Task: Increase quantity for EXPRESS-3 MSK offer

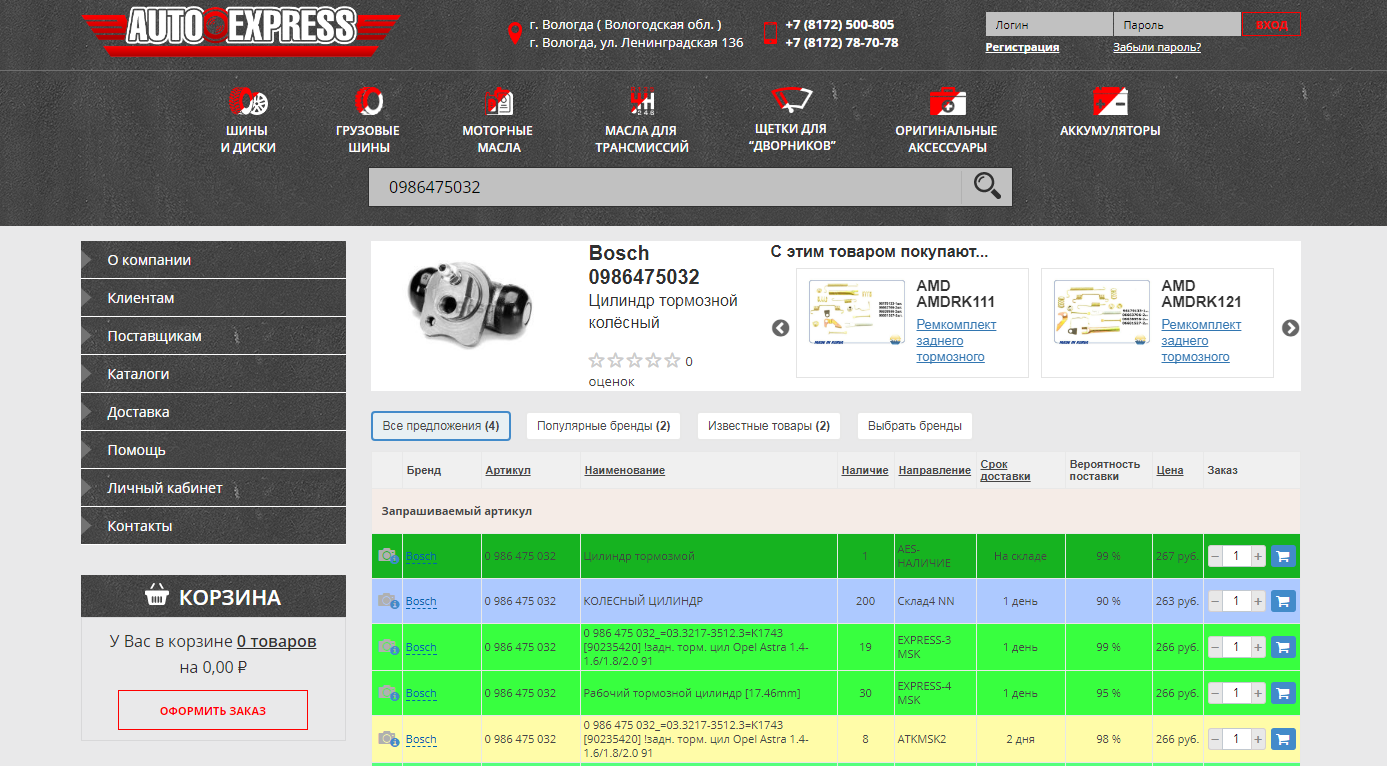Action: [x=1258, y=647]
